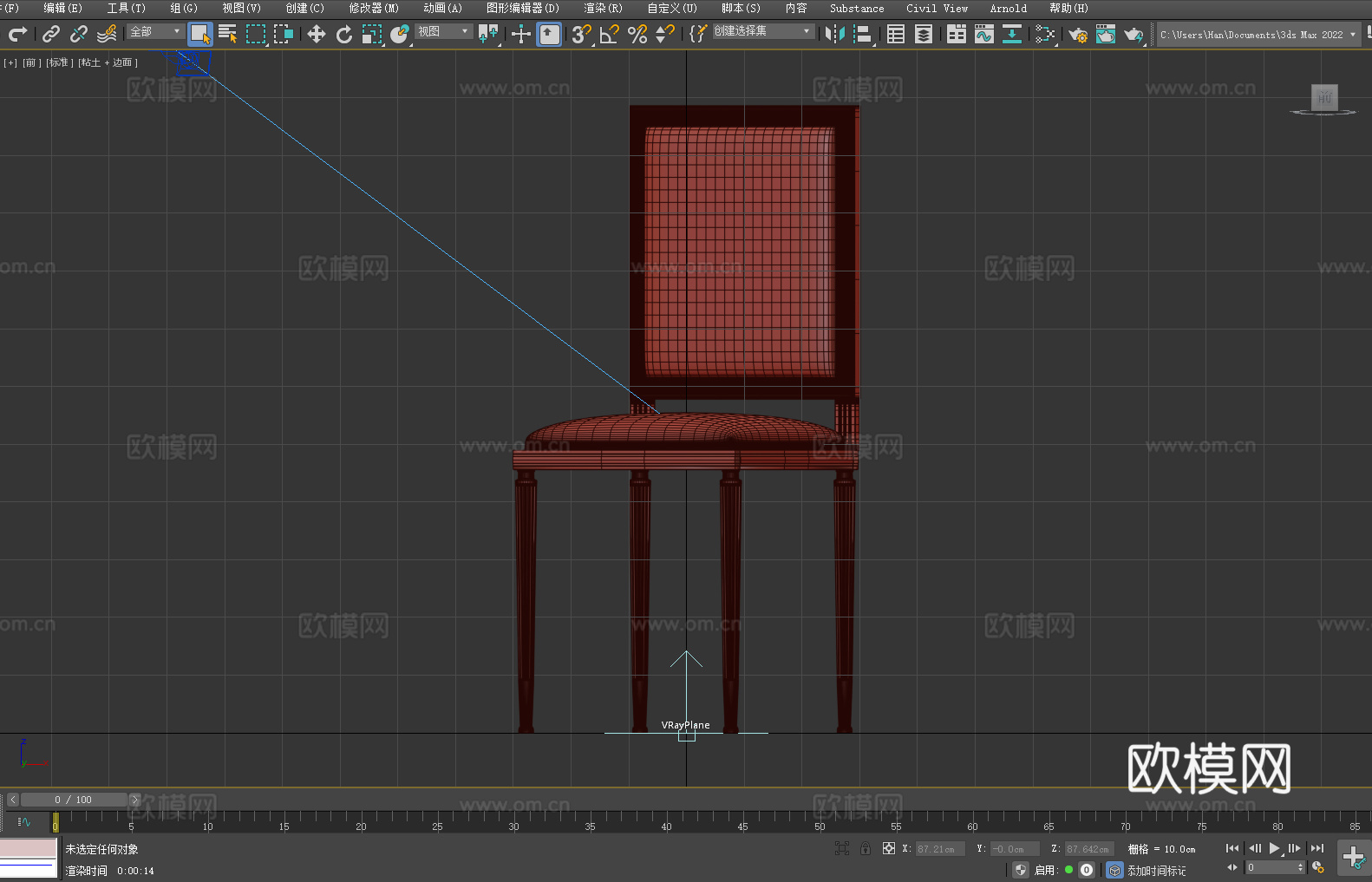Screen dimensions: 1372x882
Task: Expand the 创建选择集 named selection dropdown
Action: [x=763, y=31]
